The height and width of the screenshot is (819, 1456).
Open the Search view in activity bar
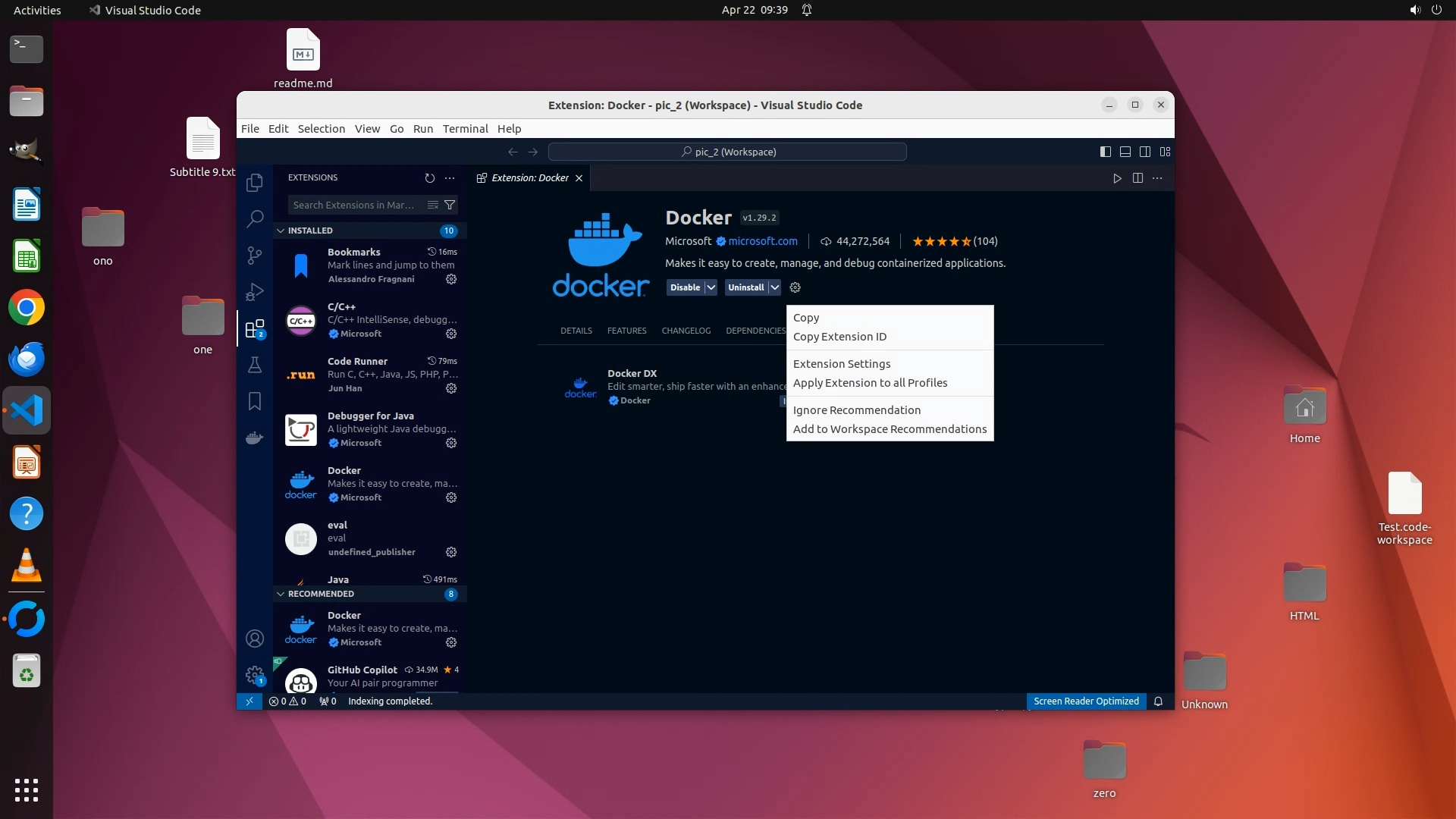[x=255, y=219]
